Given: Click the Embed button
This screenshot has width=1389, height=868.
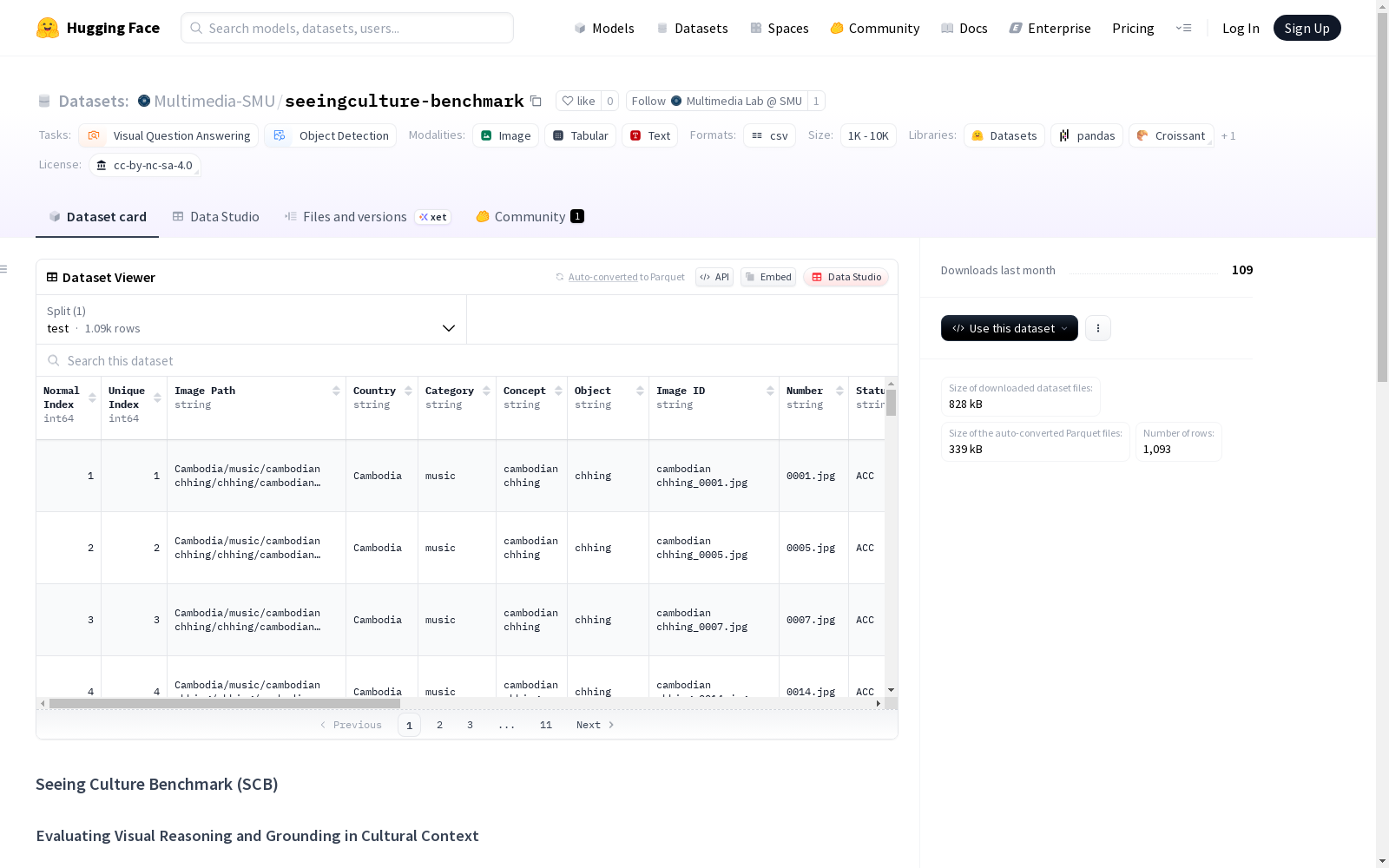Looking at the screenshot, I should (768, 277).
